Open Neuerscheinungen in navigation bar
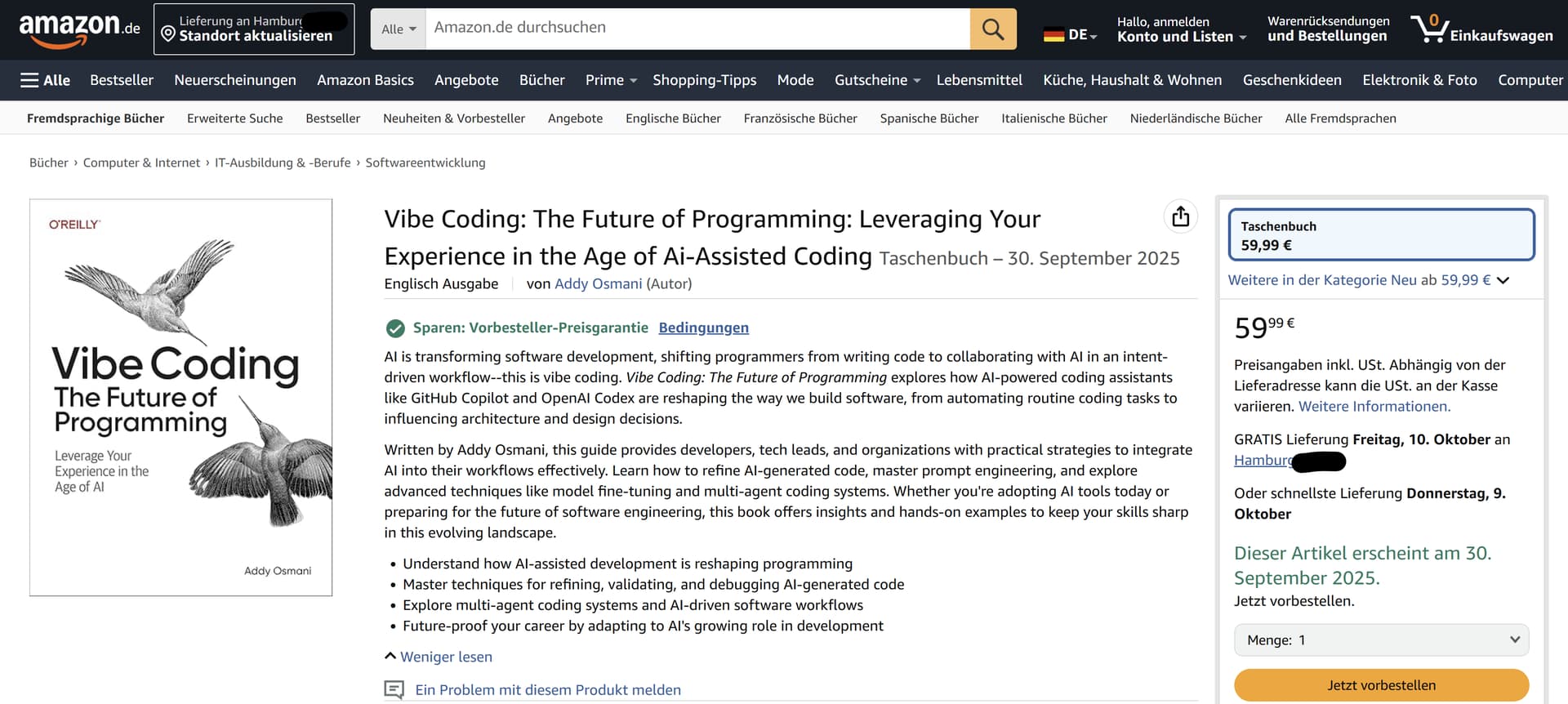This screenshot has height=704, width=1568. 235,80
